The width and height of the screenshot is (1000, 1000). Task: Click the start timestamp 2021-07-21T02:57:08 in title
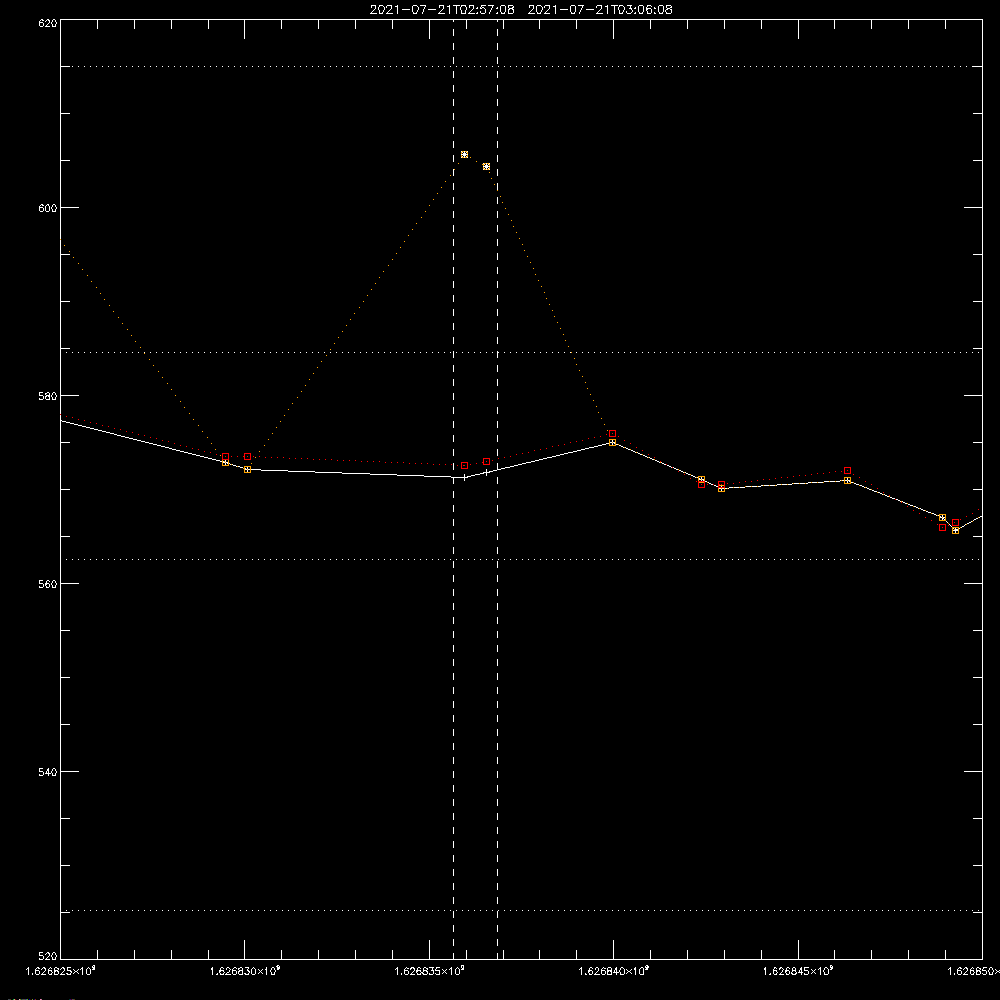(x=442, y=10)
